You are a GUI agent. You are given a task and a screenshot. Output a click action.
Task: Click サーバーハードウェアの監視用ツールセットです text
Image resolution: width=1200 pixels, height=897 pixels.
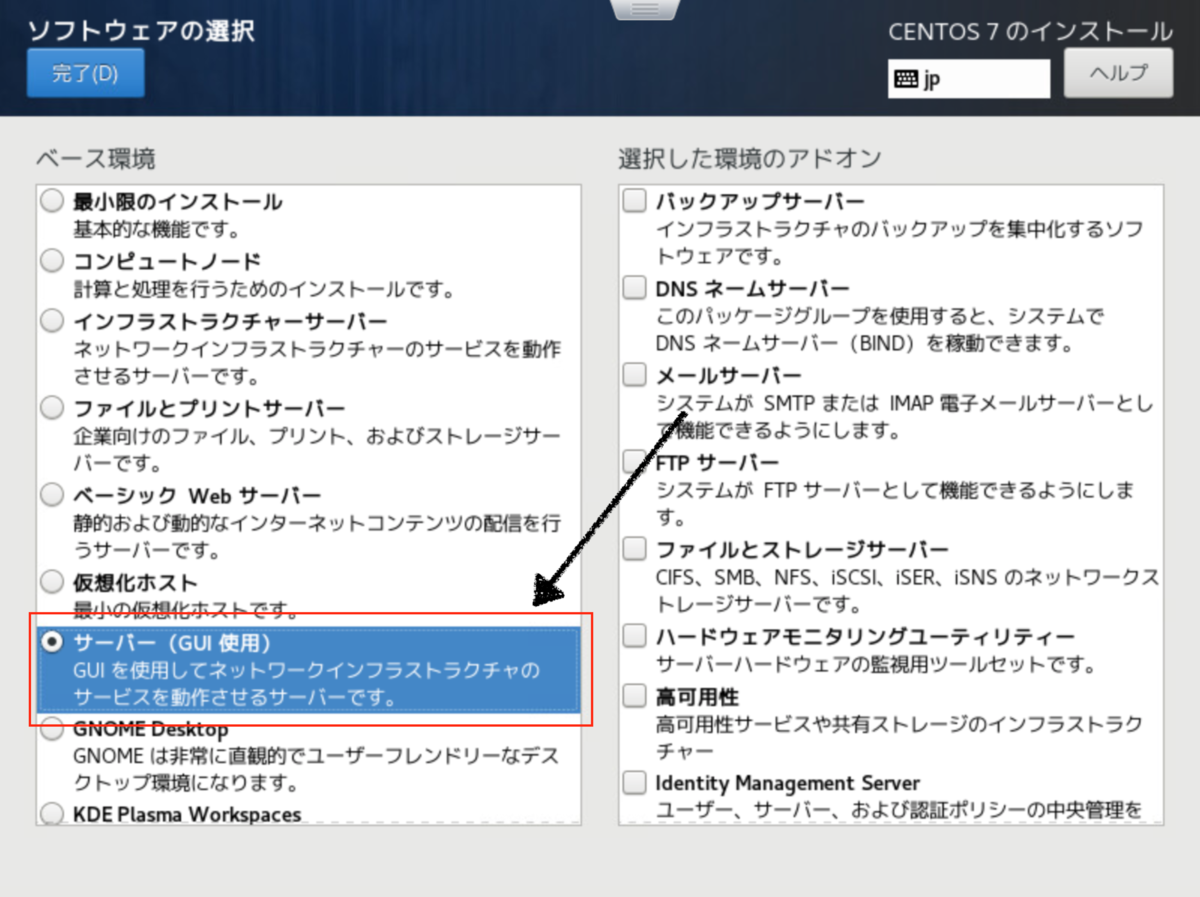pyautogui.click(x=876, y=664)
